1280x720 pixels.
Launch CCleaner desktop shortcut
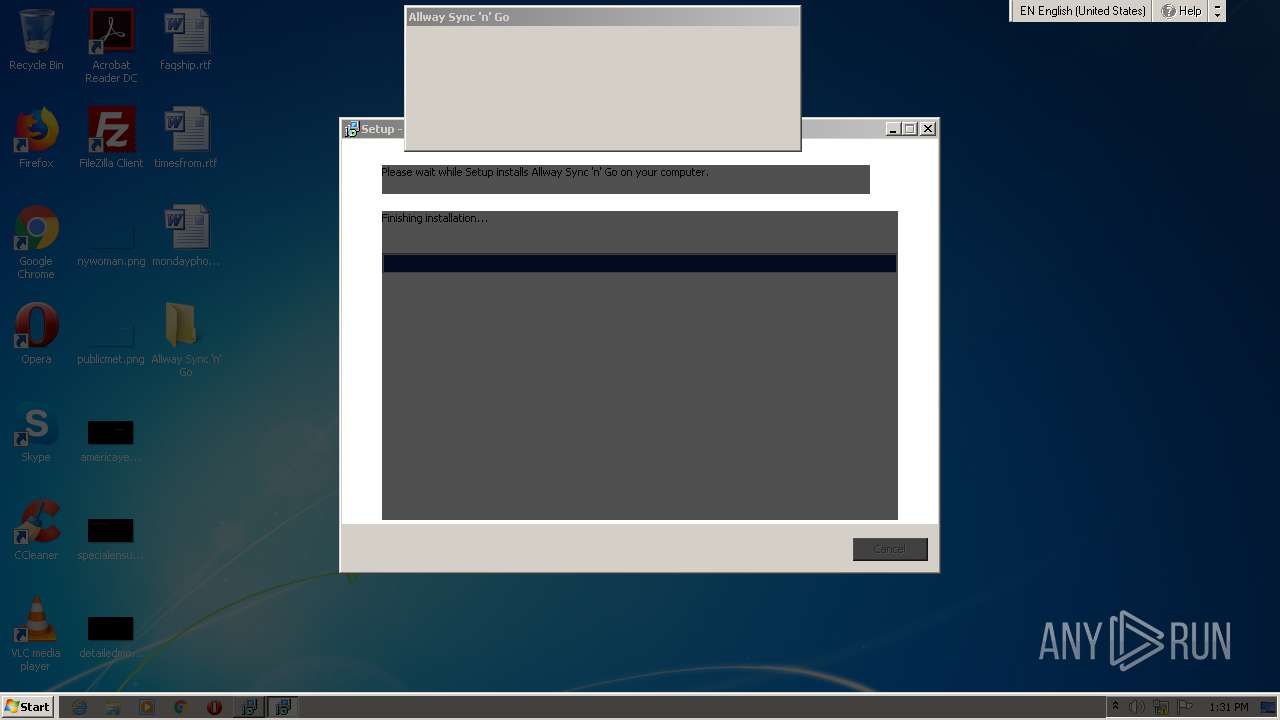(x=36, y=530)
